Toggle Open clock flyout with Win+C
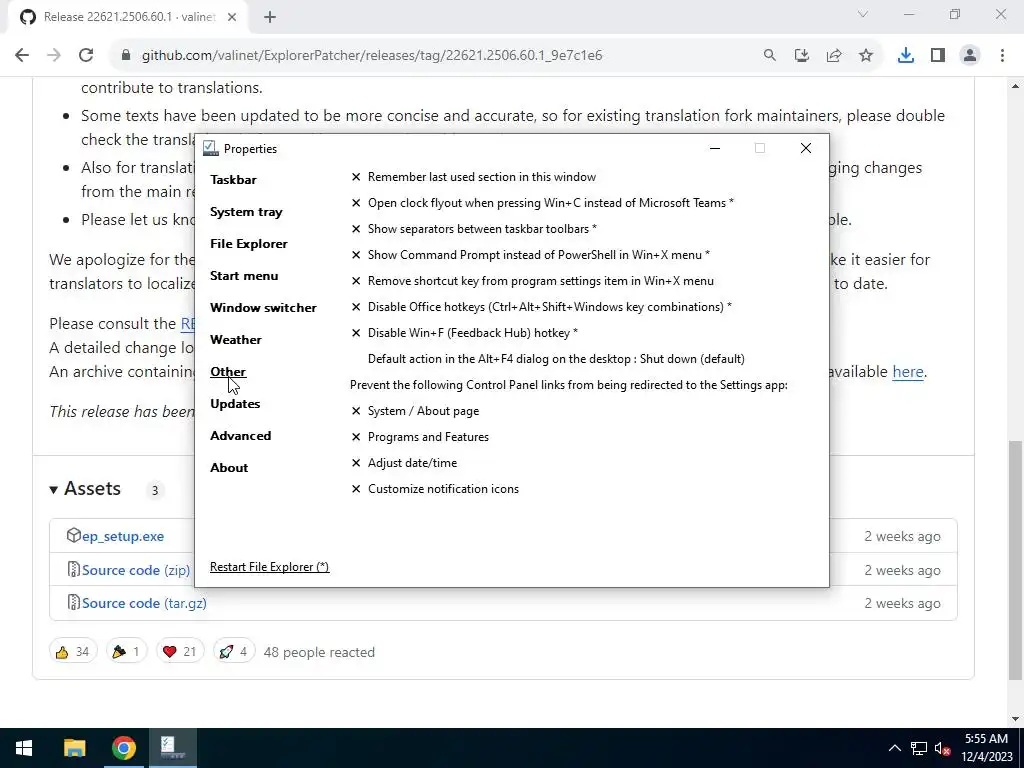 (542, 203)
